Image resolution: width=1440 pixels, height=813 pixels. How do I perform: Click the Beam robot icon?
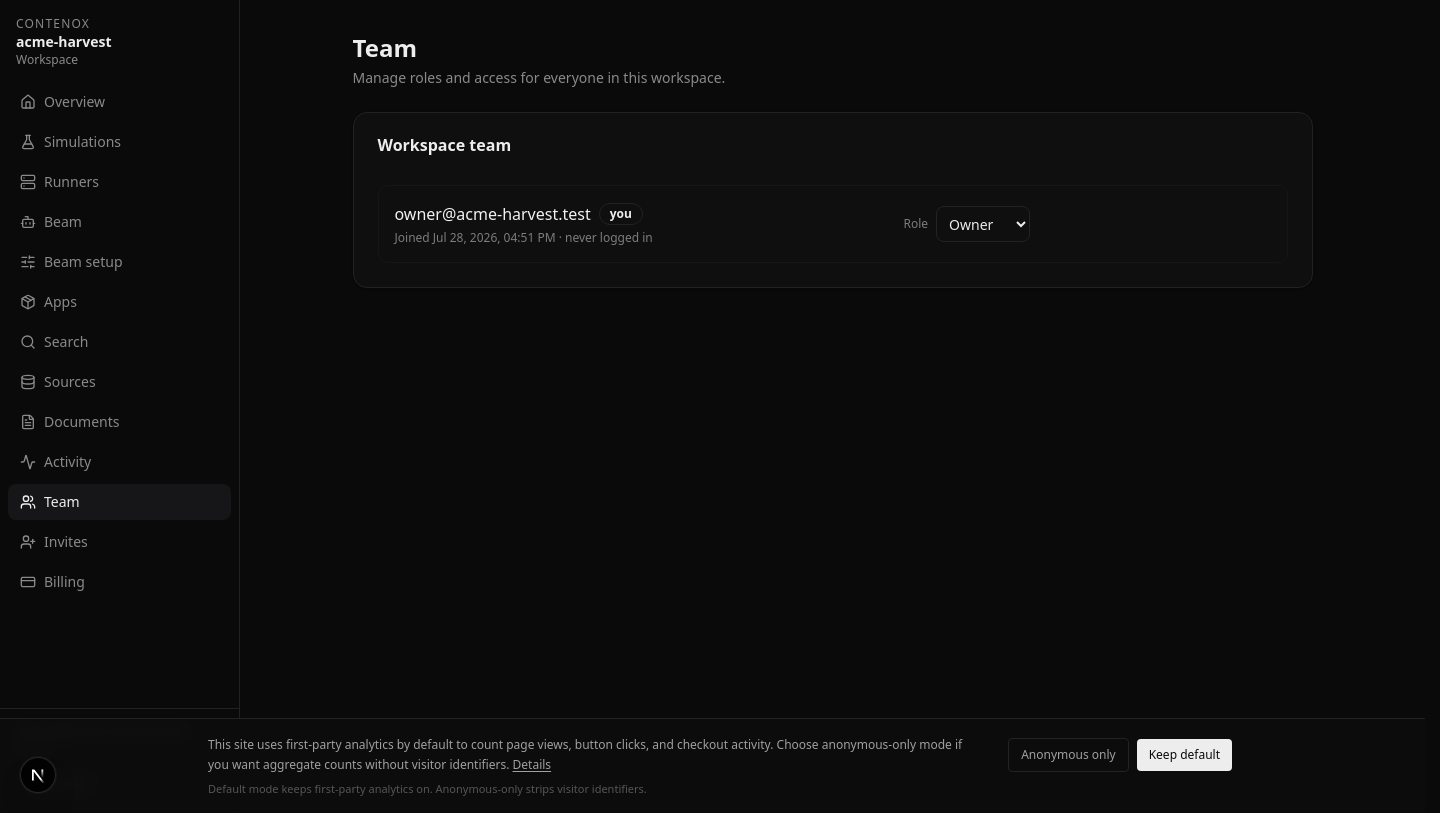pos(28,222)
